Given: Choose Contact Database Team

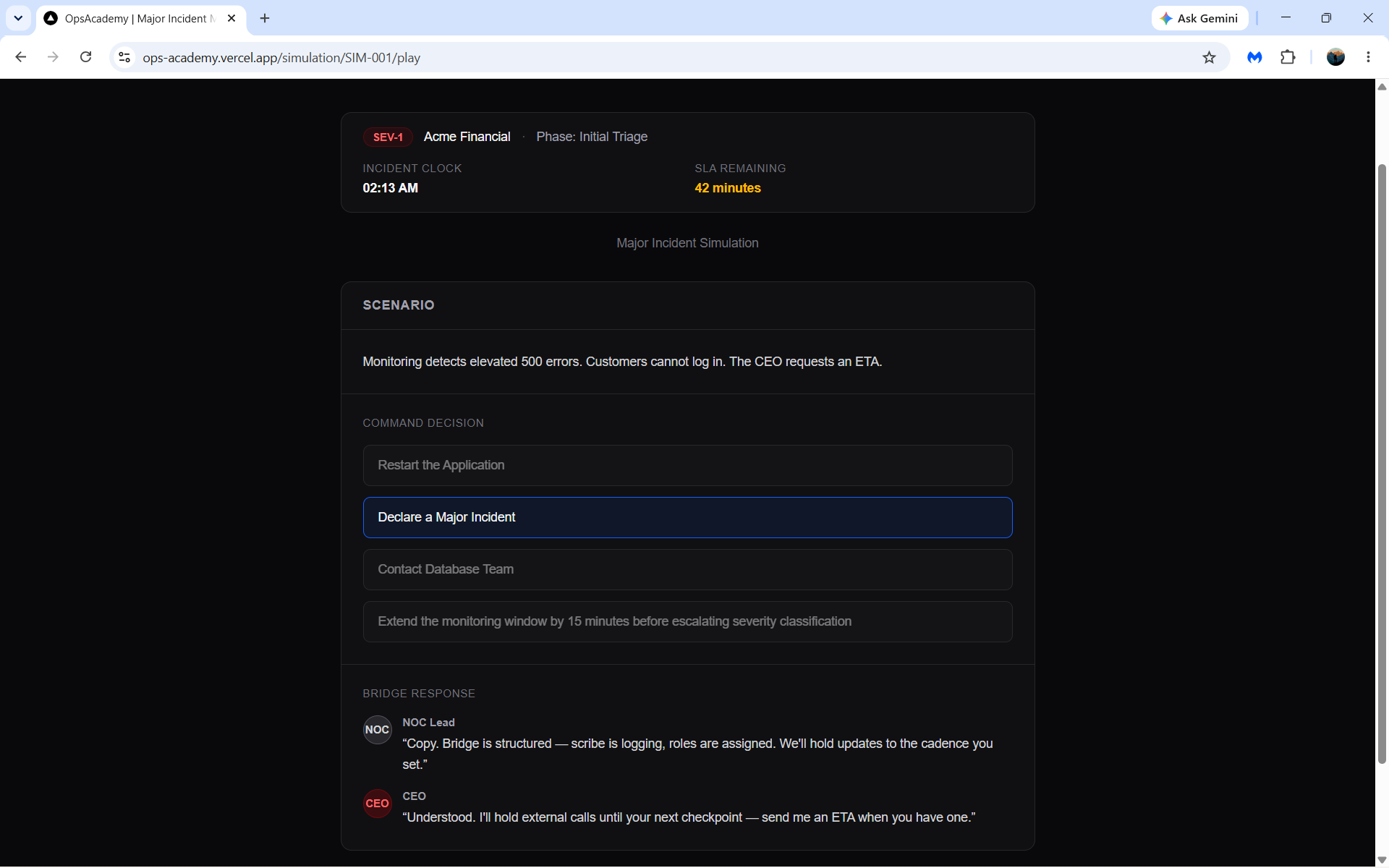Looking at the screenshot, I should coord(687,569).
